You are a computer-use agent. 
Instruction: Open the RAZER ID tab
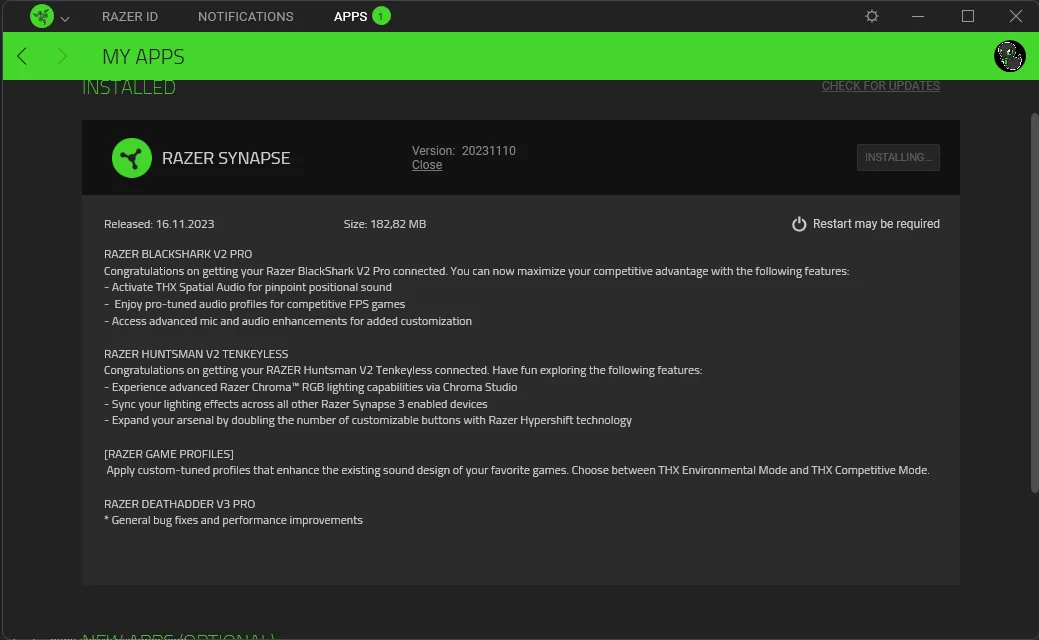[x=130, y=17]
